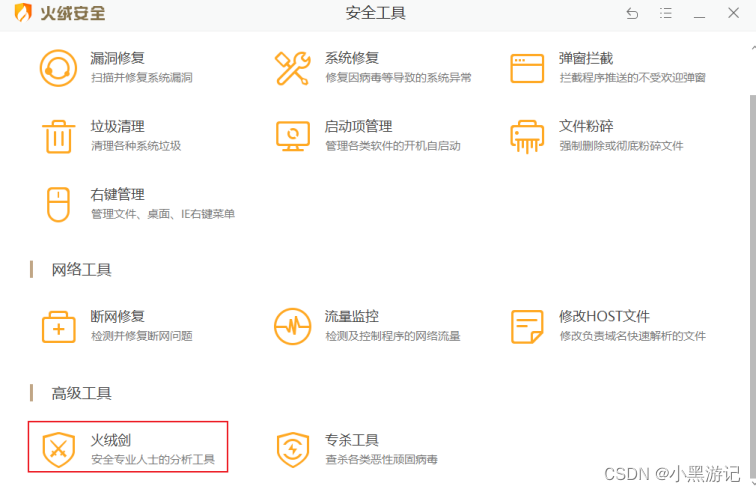Click the 火绒安全 flame logo
Screen dimensions: 756x492
click(x=23, y=13)
